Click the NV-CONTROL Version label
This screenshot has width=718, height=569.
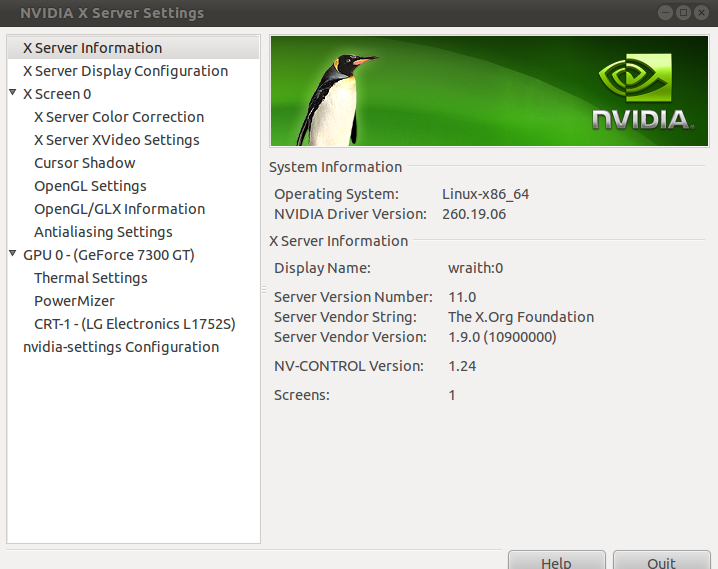(x=348, y=366)
